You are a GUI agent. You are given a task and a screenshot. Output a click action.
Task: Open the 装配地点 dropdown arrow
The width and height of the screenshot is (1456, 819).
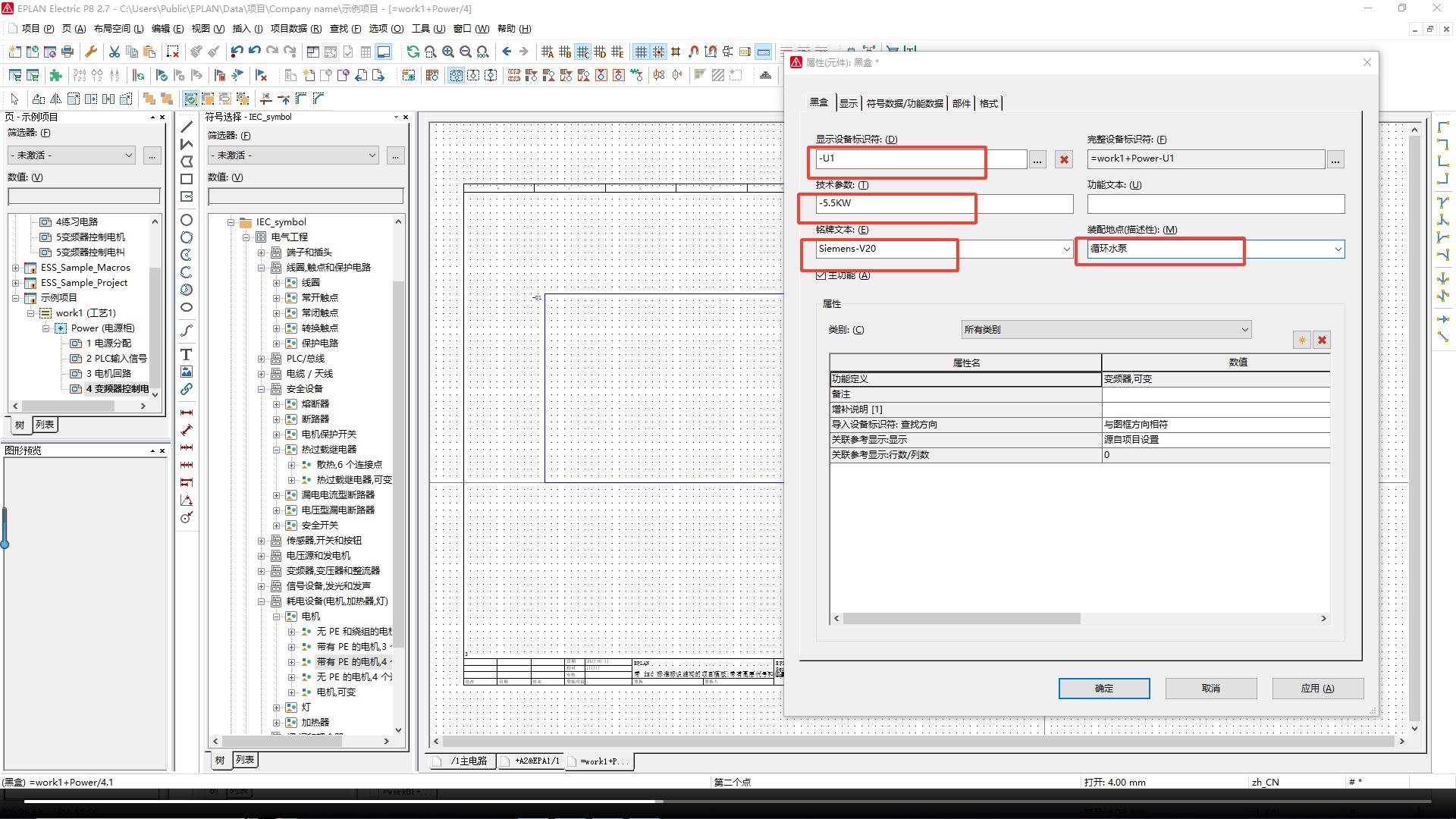click(x=1338, y=249)
